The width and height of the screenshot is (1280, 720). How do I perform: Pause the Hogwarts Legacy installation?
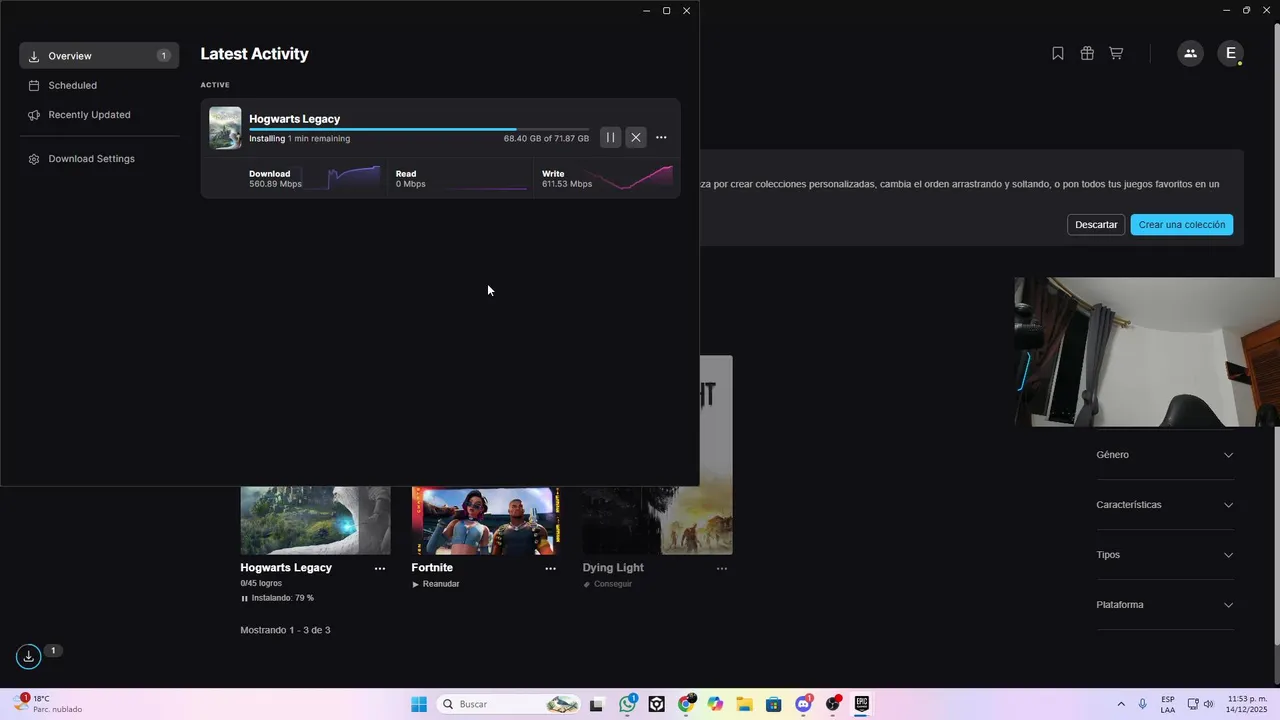pos(610,138)
